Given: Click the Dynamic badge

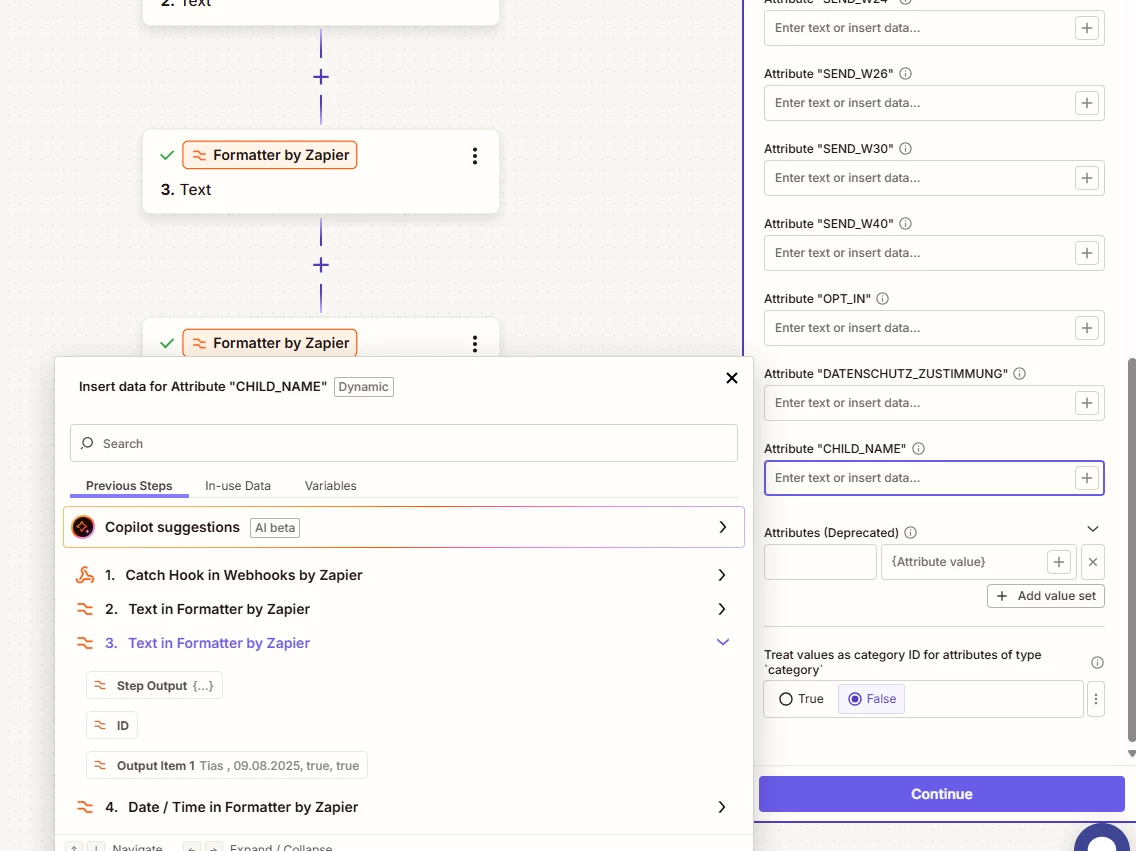Looking at the screenshot, I should click(364, 387).
